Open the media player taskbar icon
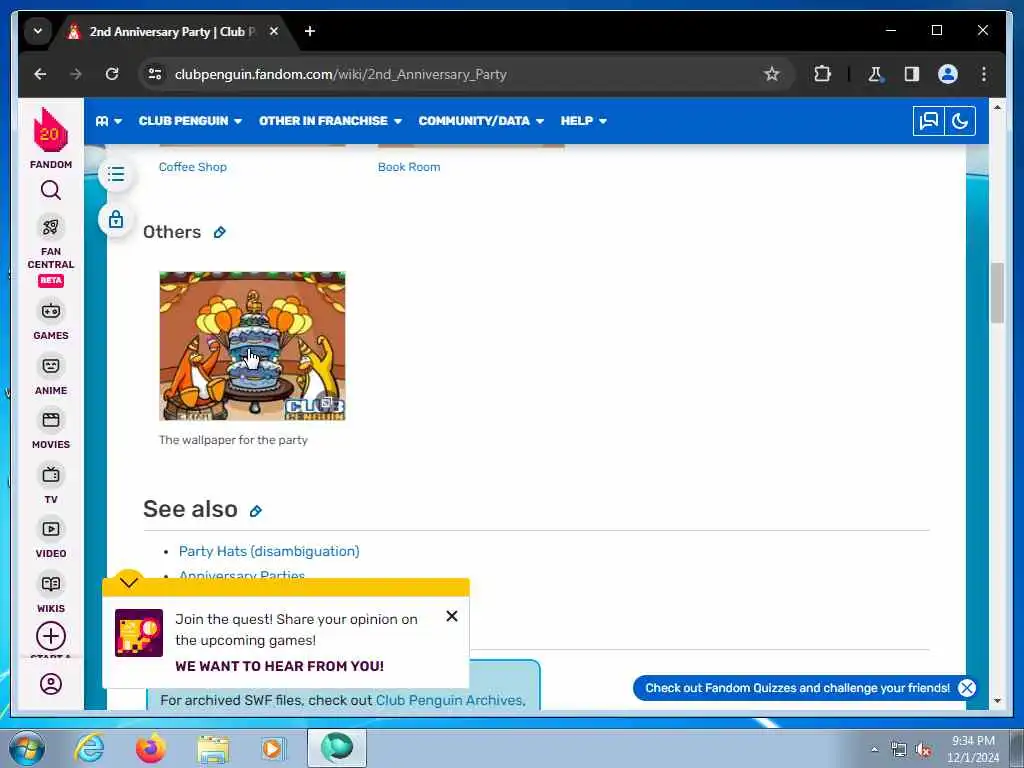The height and width of the screenshot is (768, 1024). [274, 748]
